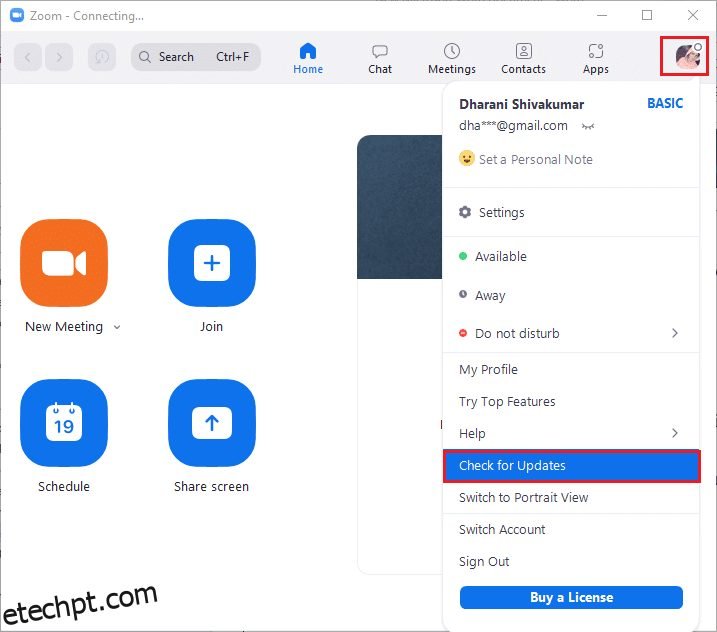717x632 pixels.
Task: Click the back navigation arrow
Action: [x=28, y=57]
